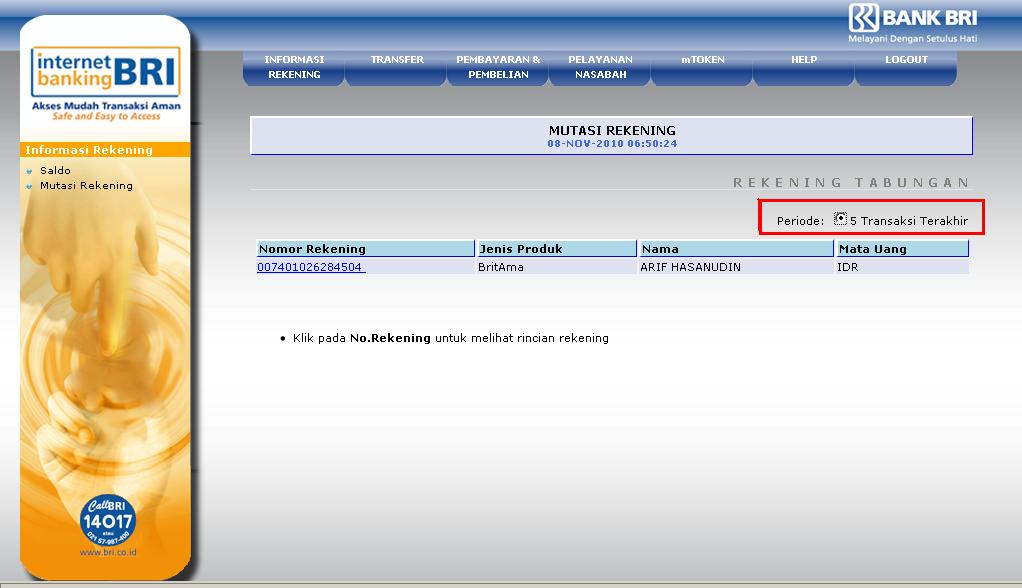Screen dimensions: 1022x588
Task: Click the Call BRI 14017 badge
Action: [x=108, y=521]
